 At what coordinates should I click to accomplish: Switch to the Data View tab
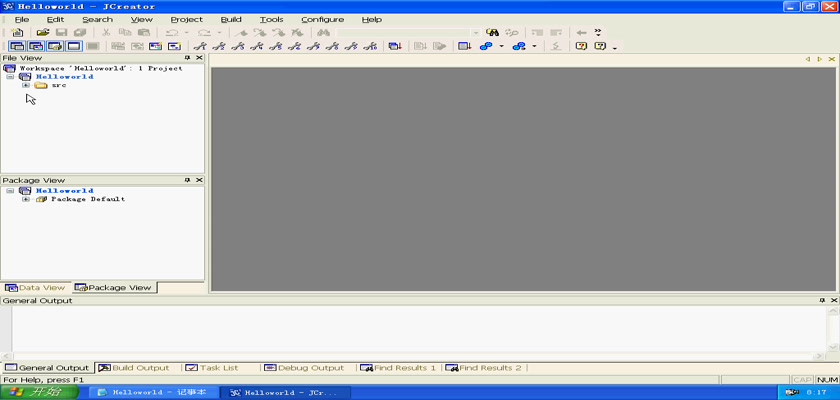35,288
